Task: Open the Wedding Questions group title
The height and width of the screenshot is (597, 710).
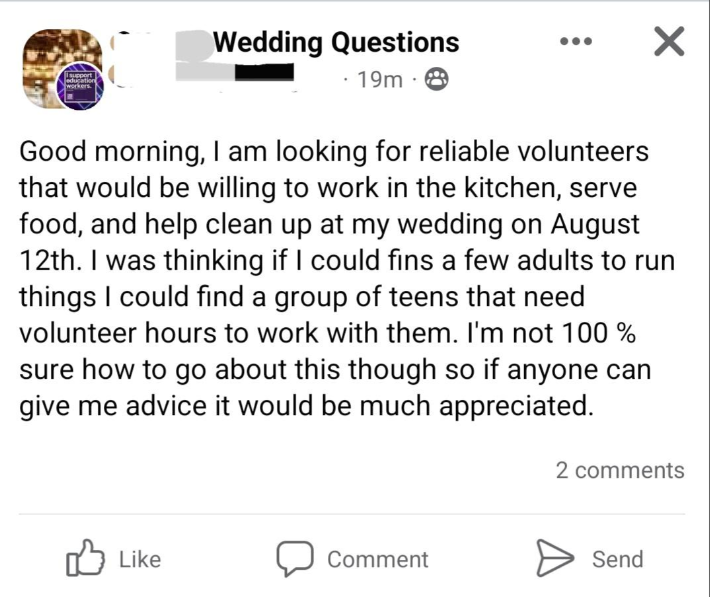Action: click(336, 43)
